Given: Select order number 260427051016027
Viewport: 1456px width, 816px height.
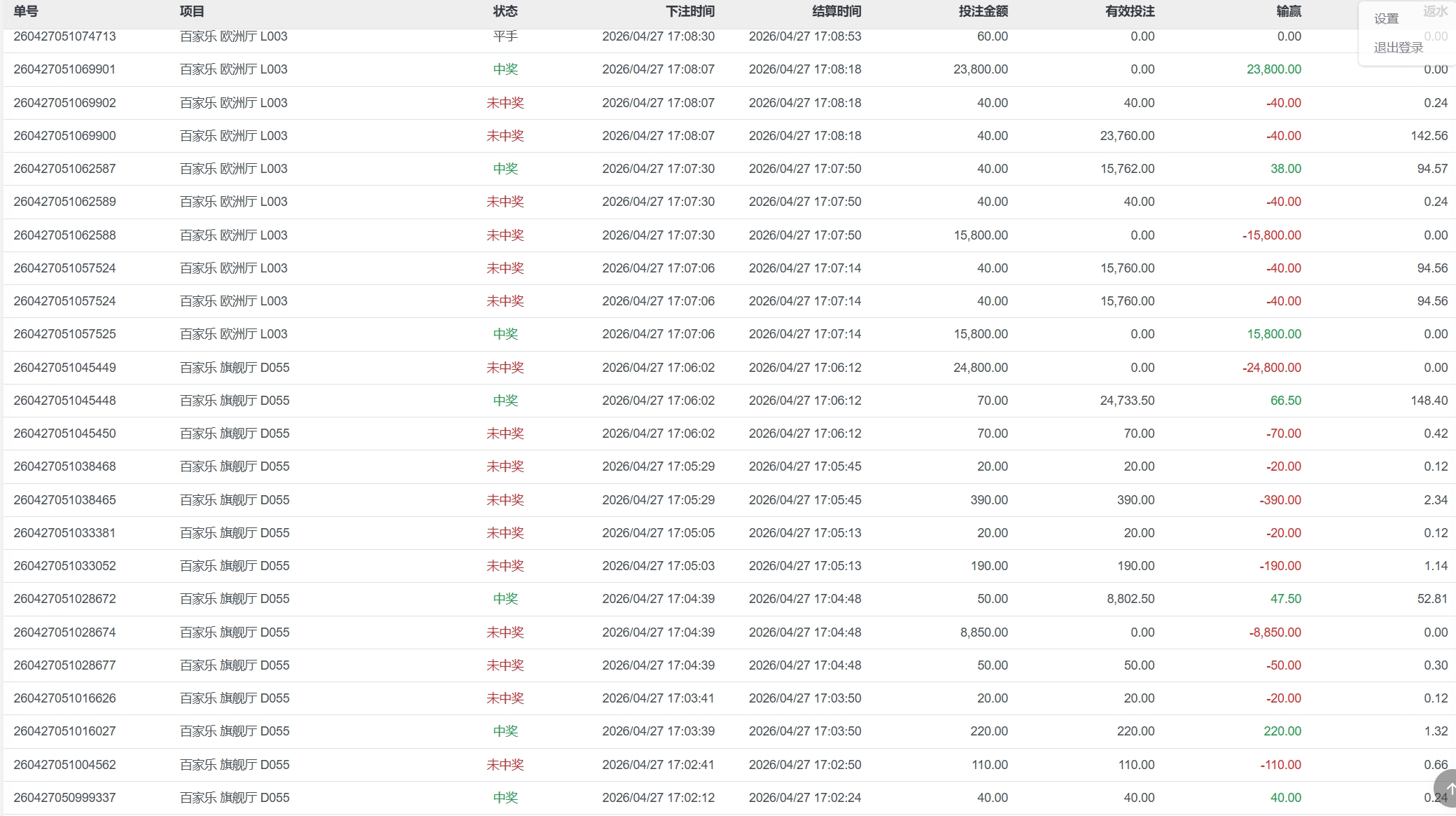Looking at the screenshot, I should coord(64,731).
